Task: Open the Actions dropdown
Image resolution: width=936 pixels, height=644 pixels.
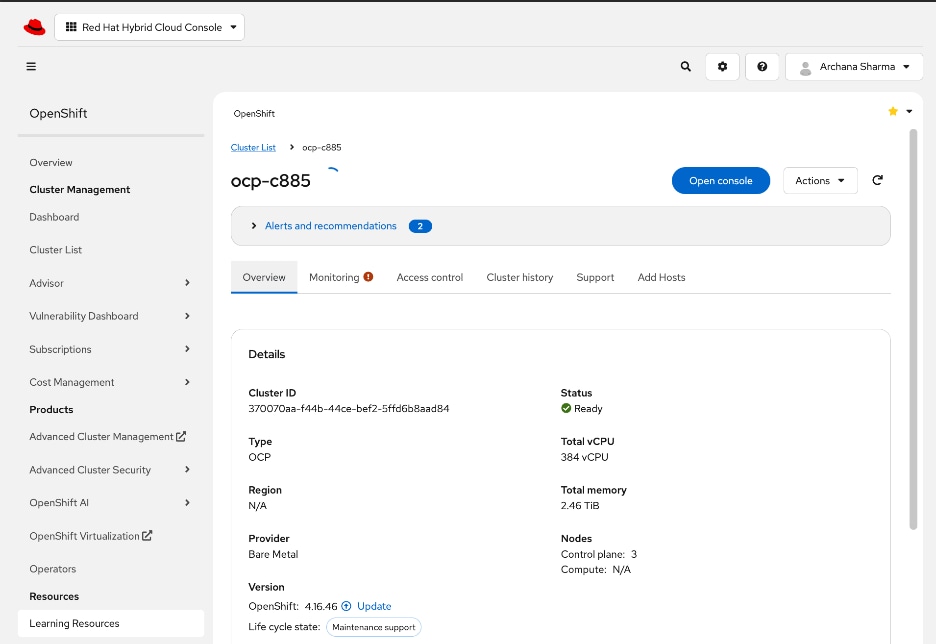Action: click(819, 180)
